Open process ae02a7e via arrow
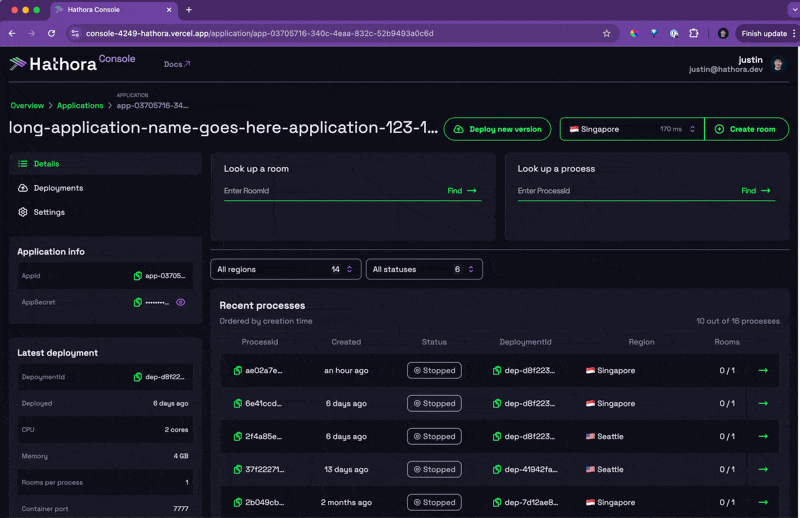 [763, 371]
